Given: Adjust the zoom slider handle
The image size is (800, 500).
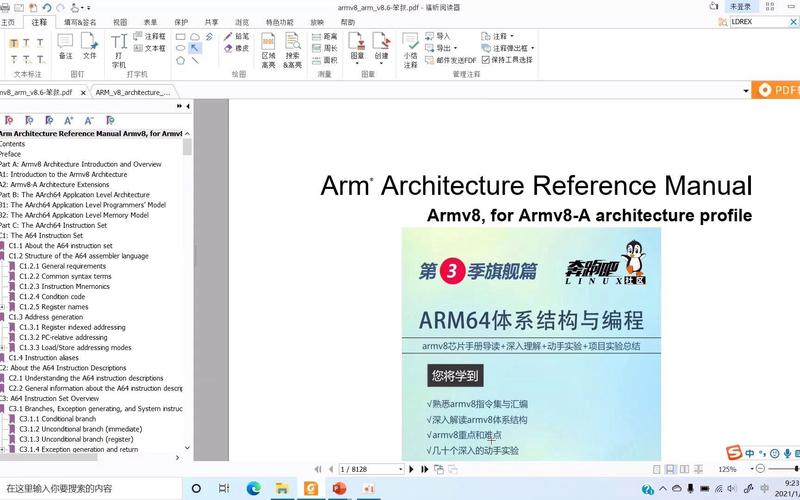Looking at the screenshot, I should click(797, 468).
